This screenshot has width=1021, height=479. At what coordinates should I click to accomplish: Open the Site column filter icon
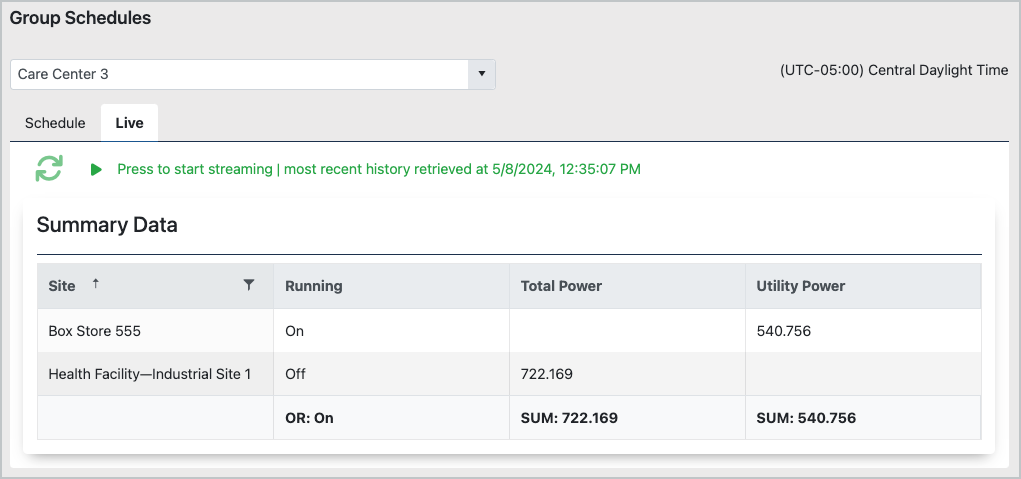(x=249, y=285)
